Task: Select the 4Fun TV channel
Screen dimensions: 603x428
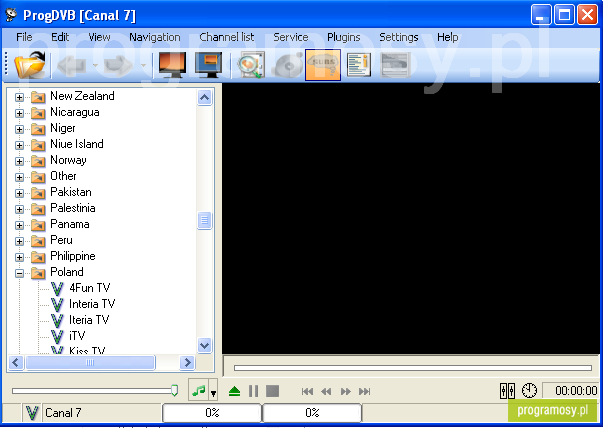Action: tap(90, 288)
